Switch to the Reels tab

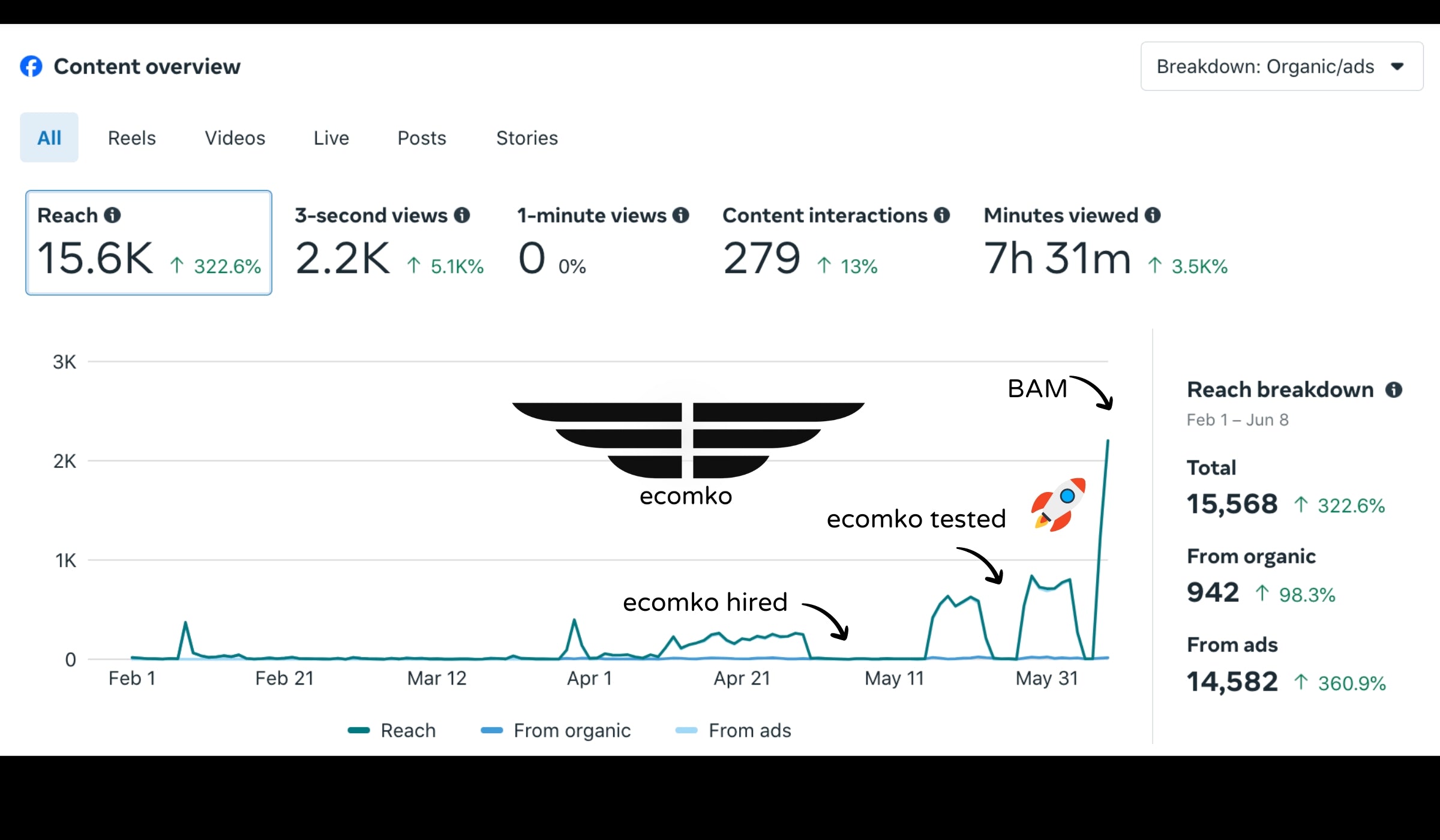tap(131, 138)
